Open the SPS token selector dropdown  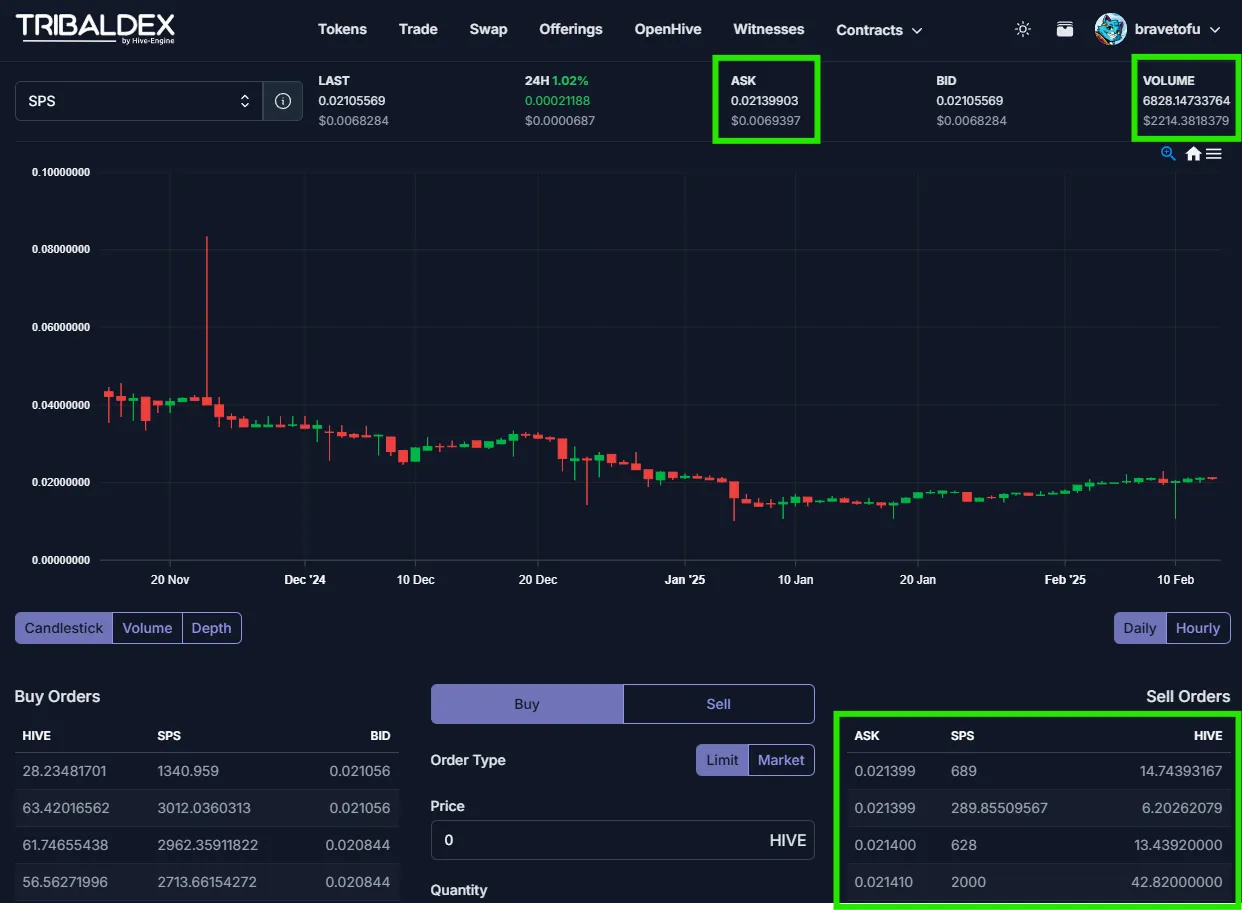point(139,101)
